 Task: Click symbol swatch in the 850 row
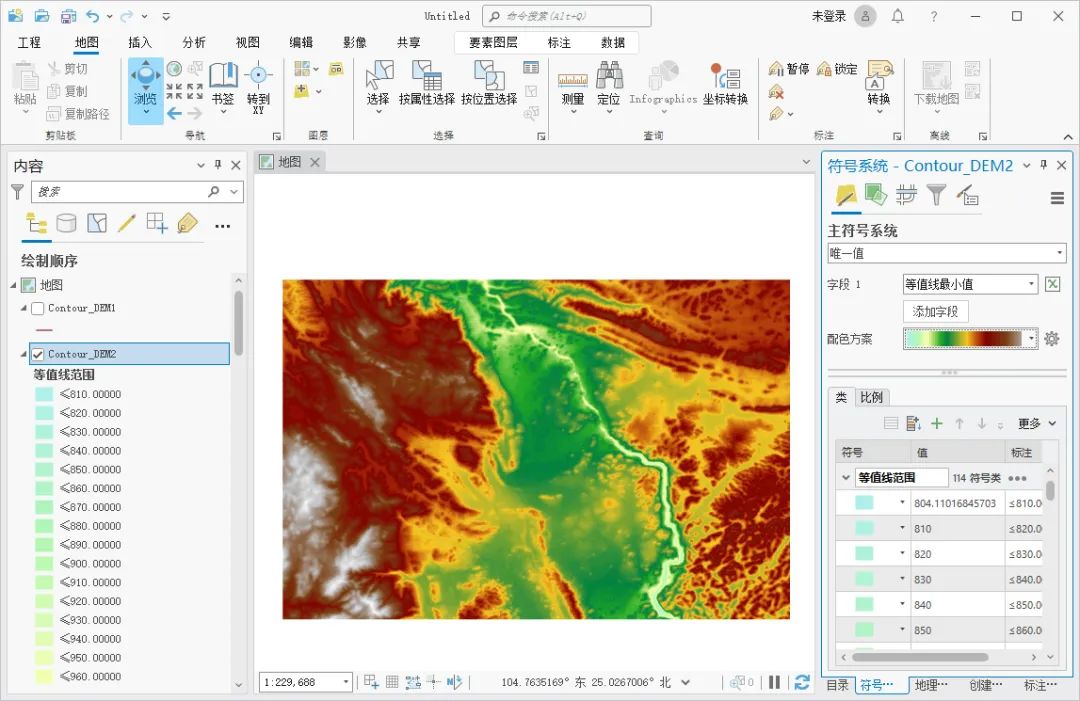click(864, 629)
